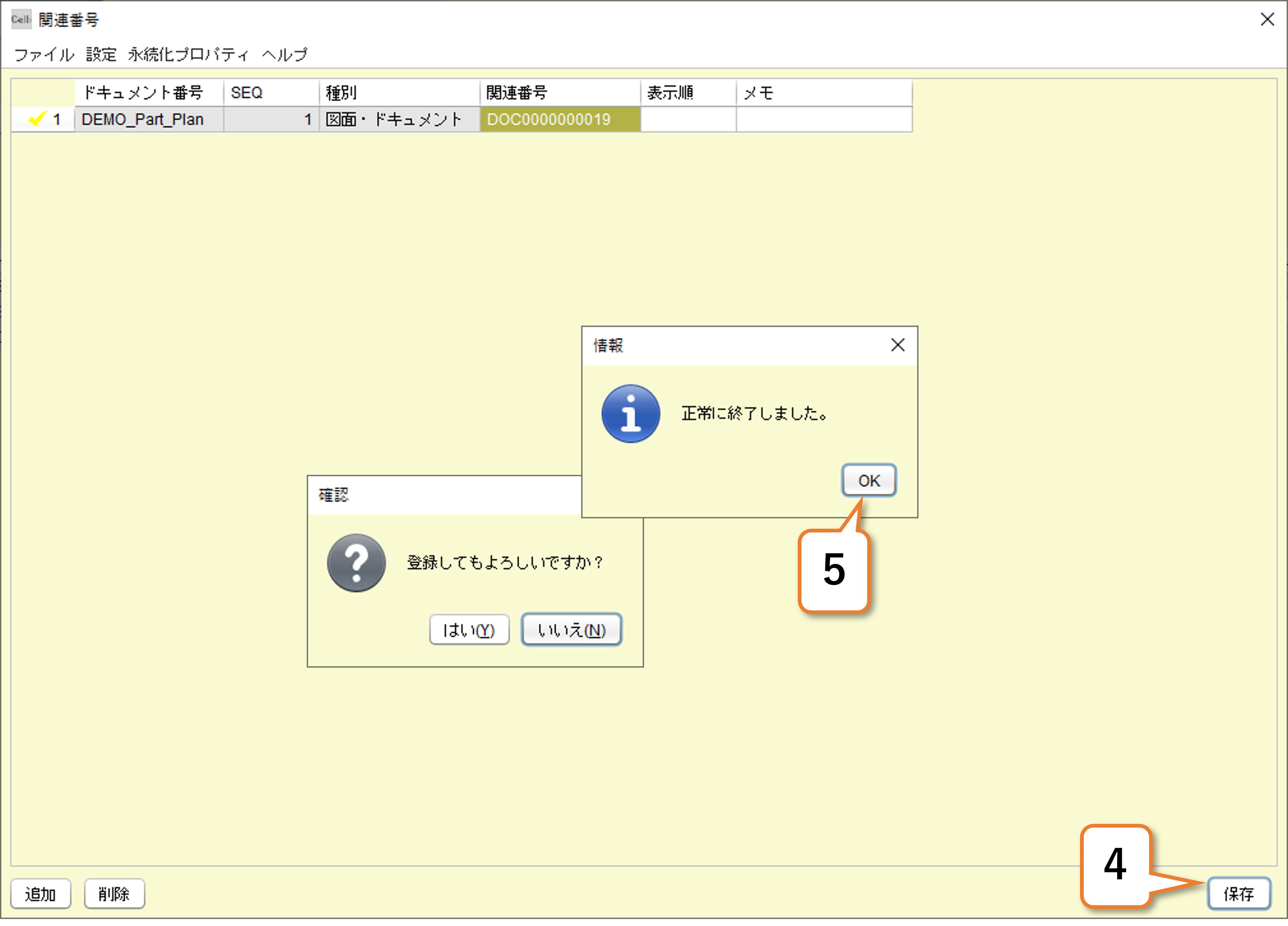The height and width of the screenshot is (926, 1288).
Task: Click the yellow checkmark on row 1
Action: (x=38, y=119)
